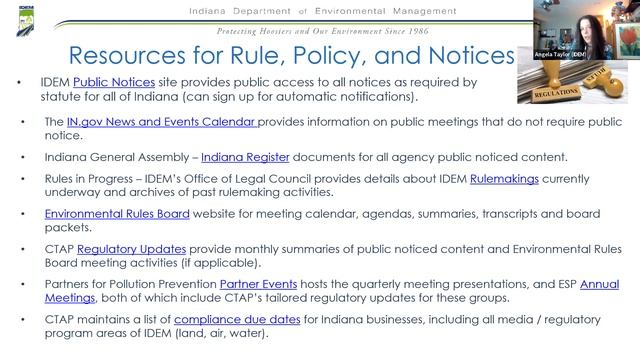Open IN.gov News and Events Calendar link

coord(162,122)
